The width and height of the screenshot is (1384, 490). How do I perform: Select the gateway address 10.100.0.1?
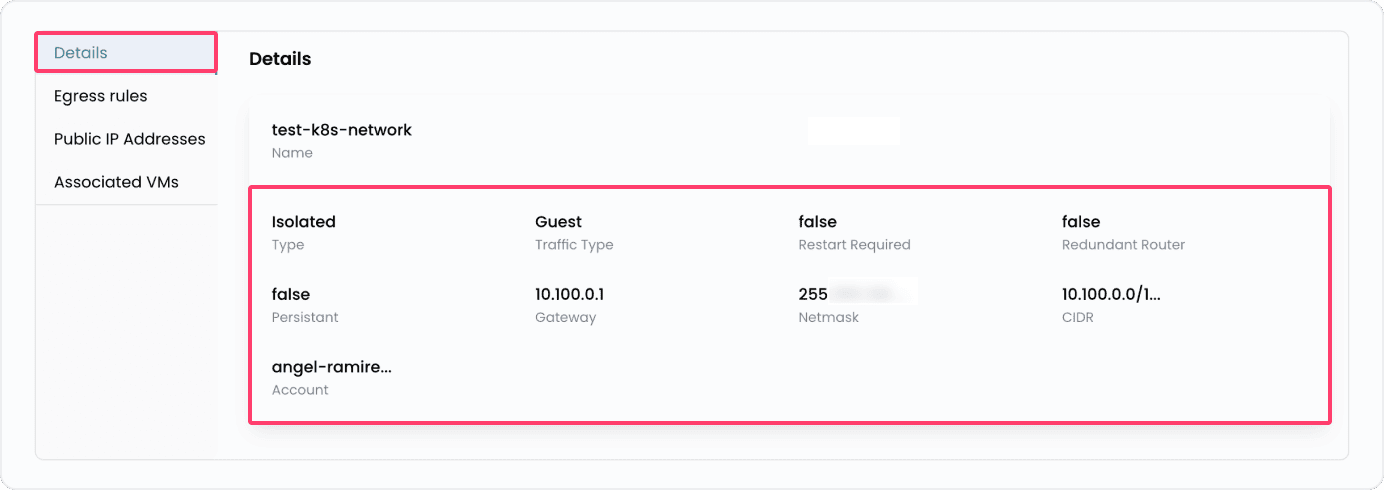pos(569,295)
